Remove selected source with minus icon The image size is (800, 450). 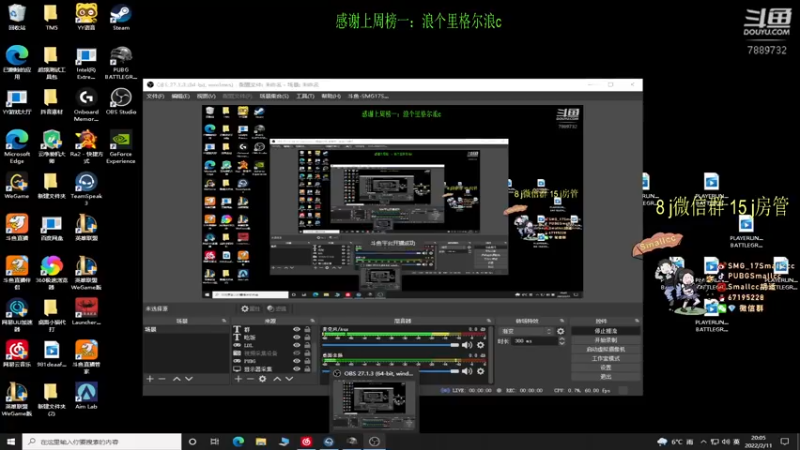tap(250, 379)
